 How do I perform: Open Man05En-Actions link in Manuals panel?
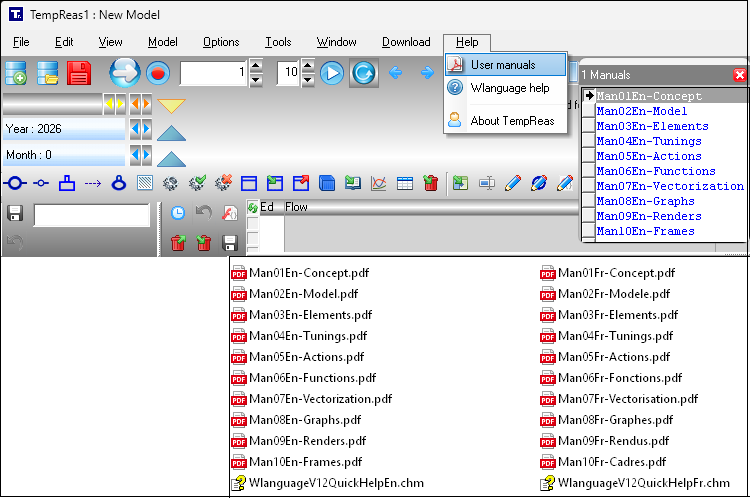(649, 156)
